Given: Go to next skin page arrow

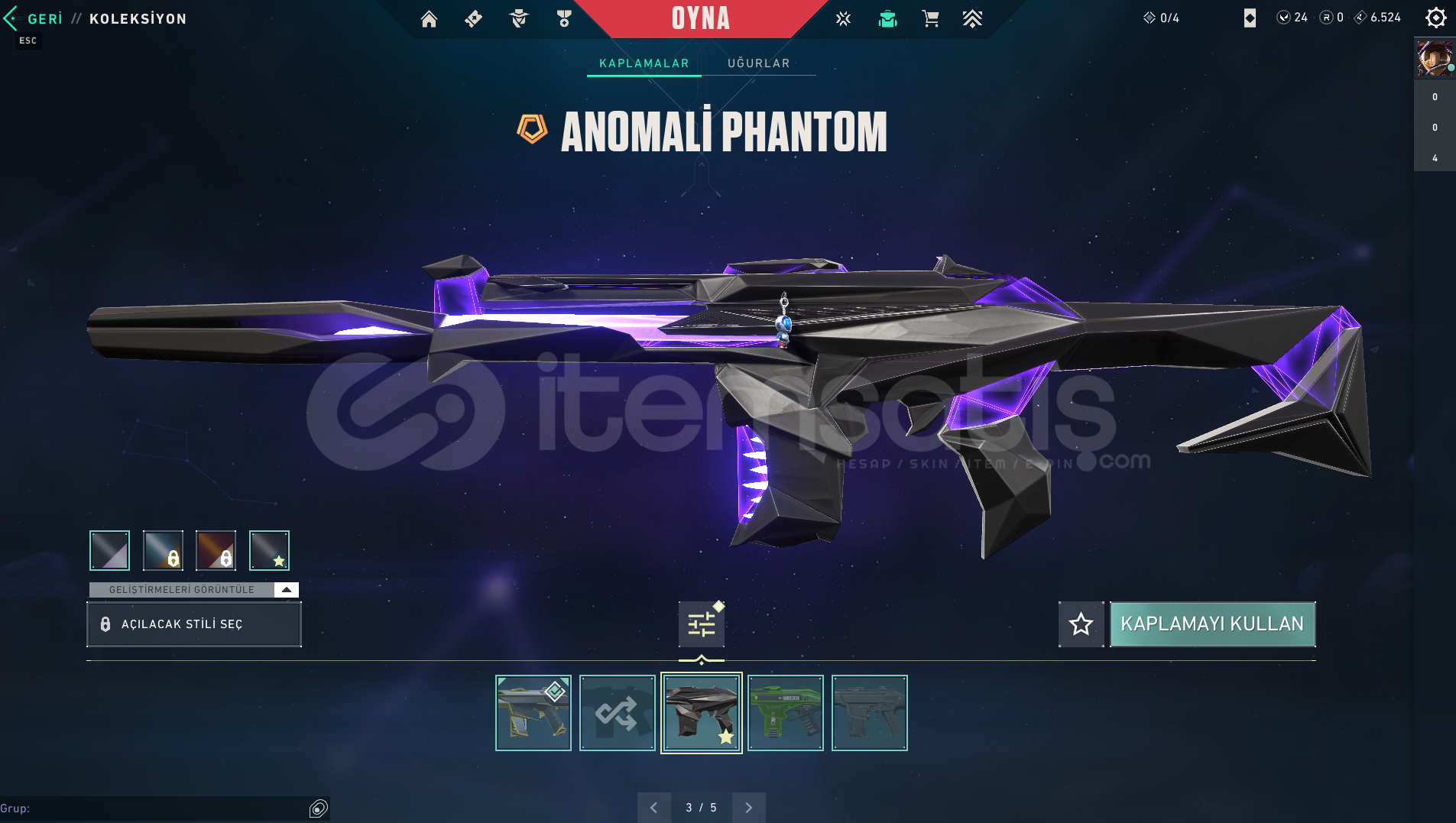Looking at the screenshot, I should (x=748, y=808).
